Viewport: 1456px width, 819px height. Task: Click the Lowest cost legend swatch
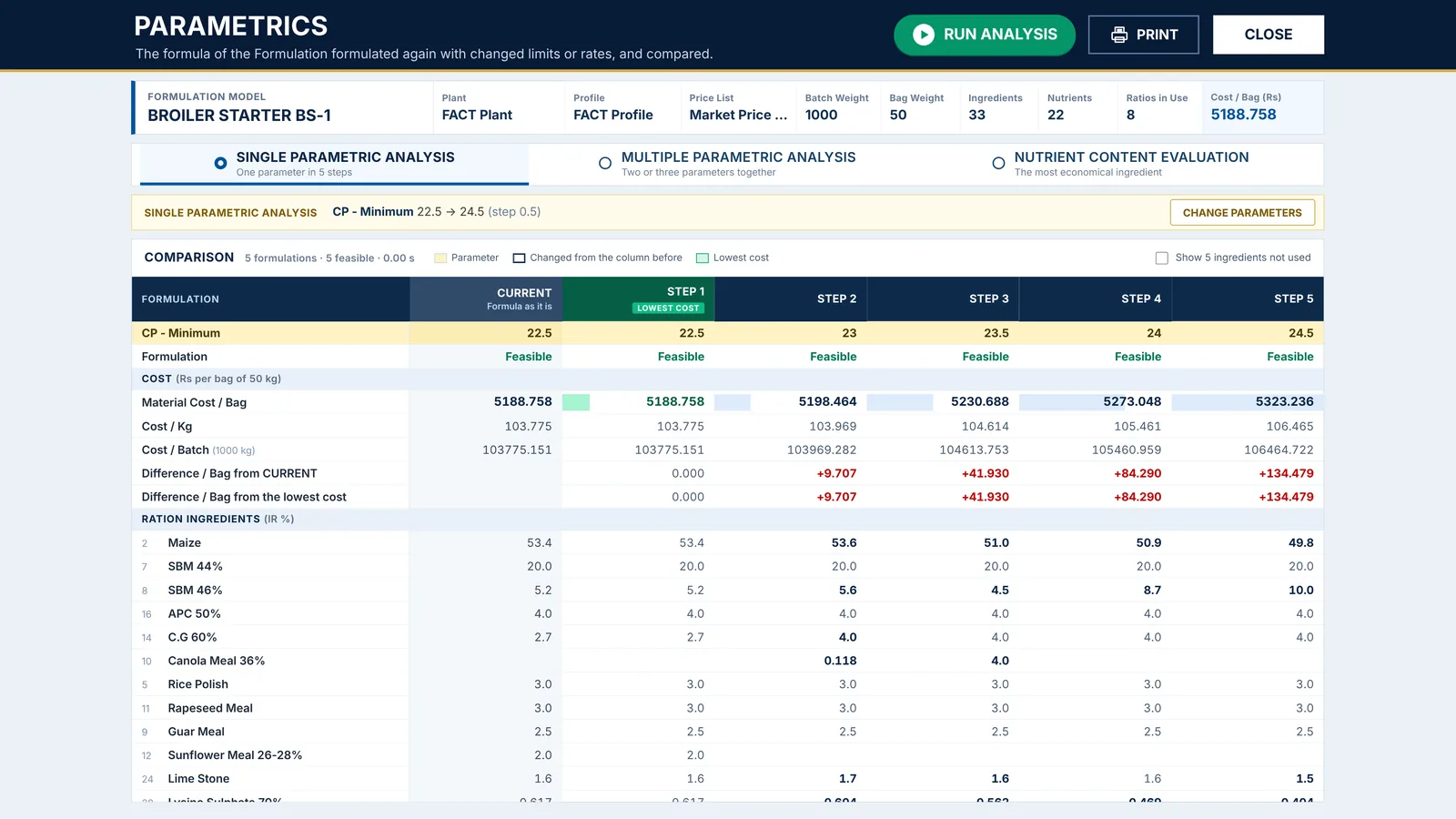click(x=703, y=258)
